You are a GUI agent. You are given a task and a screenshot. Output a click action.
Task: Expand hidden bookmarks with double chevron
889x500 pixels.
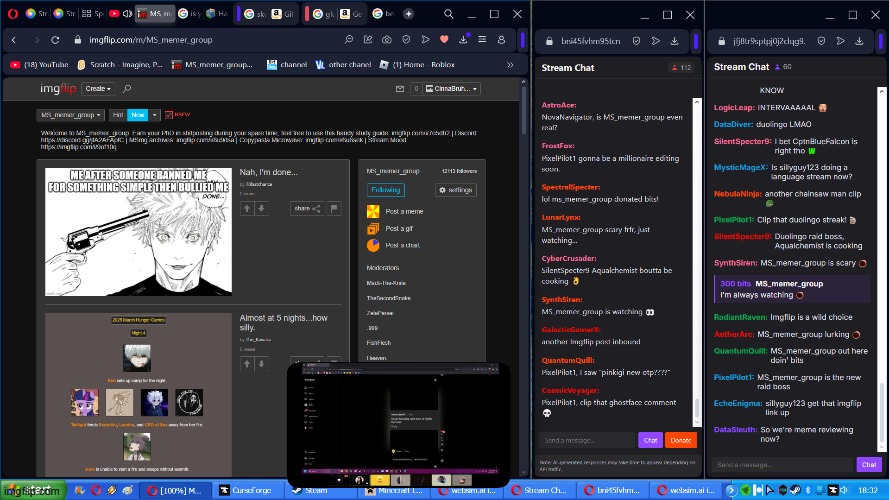[x=510, y=65]
